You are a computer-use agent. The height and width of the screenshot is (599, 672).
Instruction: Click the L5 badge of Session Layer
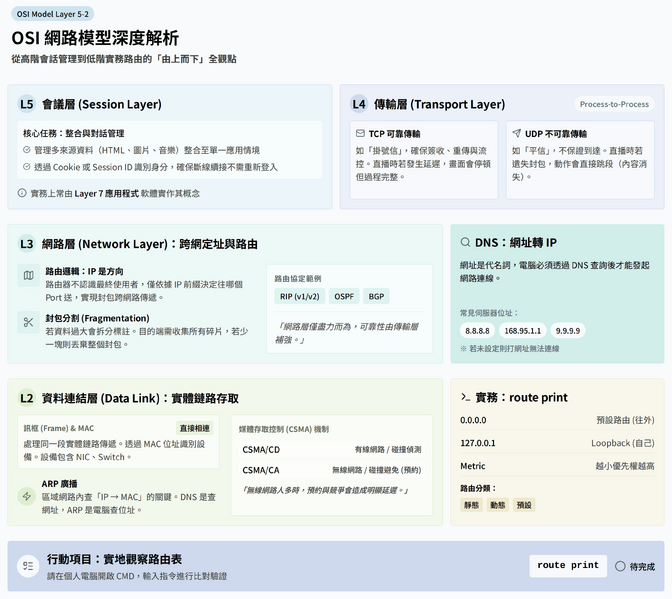click(26, 104)
